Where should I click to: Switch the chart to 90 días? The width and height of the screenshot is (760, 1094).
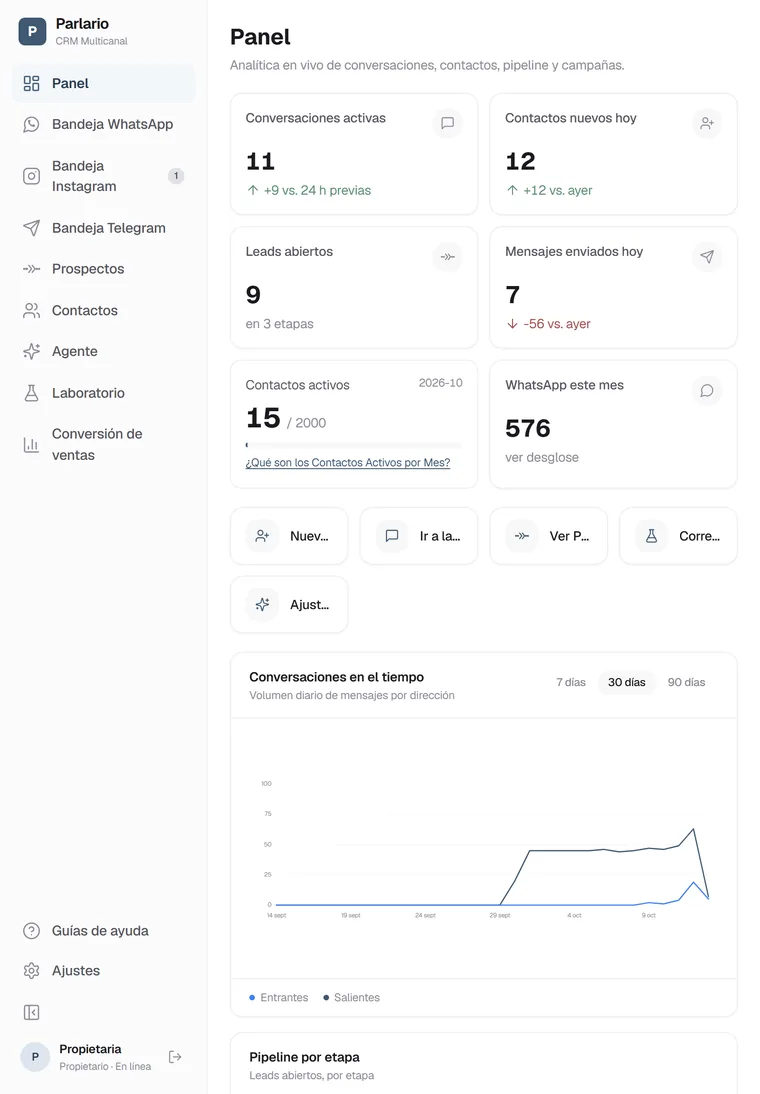(x=686, y=682)
